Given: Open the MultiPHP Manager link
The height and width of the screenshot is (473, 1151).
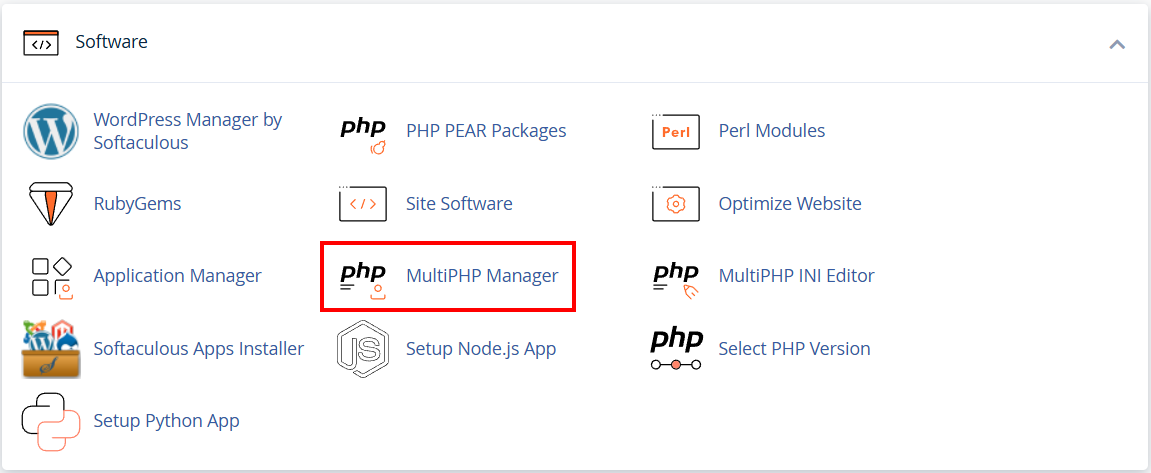Looking at the screenshot, I should tap(482, 276).
